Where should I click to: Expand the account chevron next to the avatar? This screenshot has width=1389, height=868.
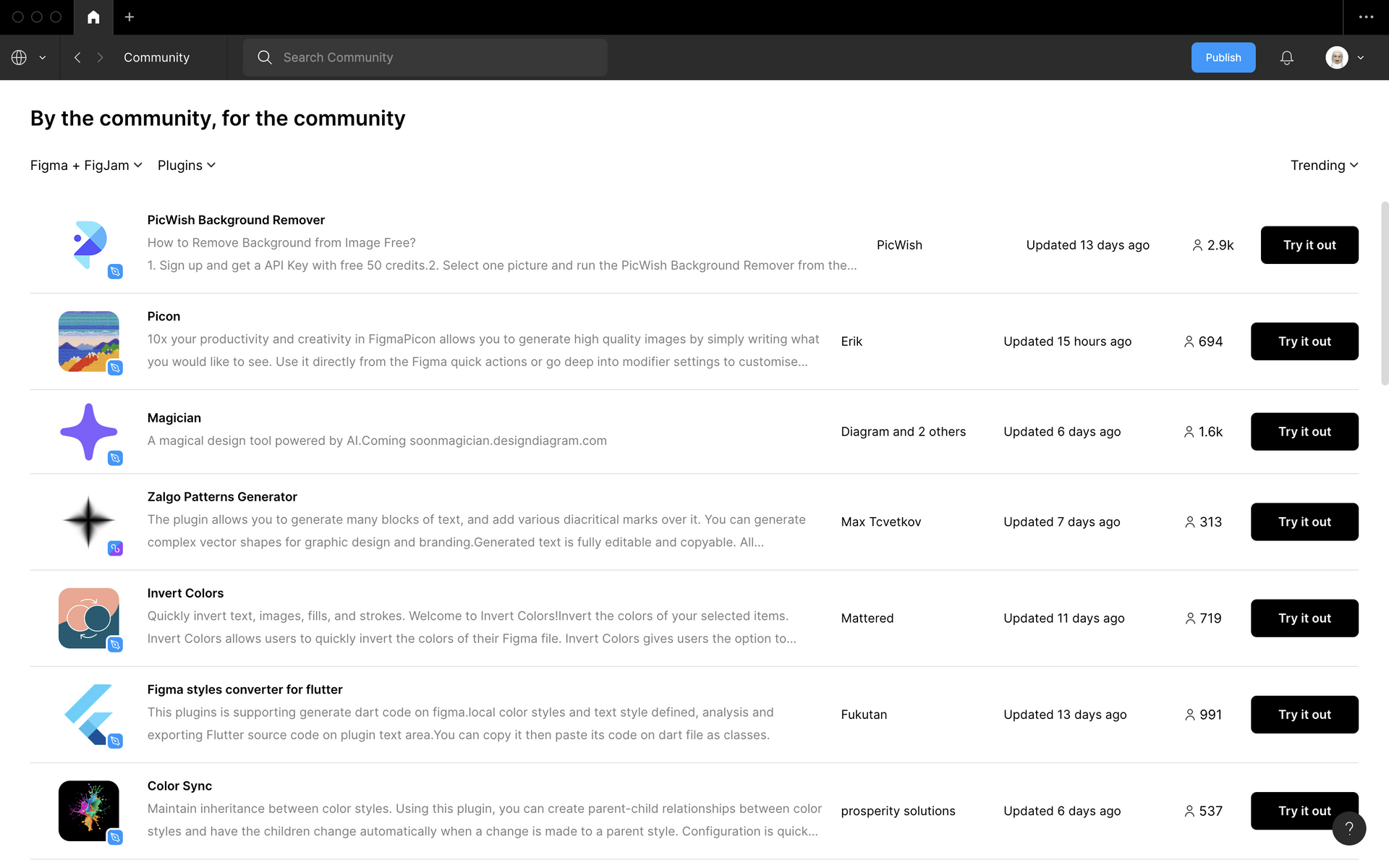1362,57
